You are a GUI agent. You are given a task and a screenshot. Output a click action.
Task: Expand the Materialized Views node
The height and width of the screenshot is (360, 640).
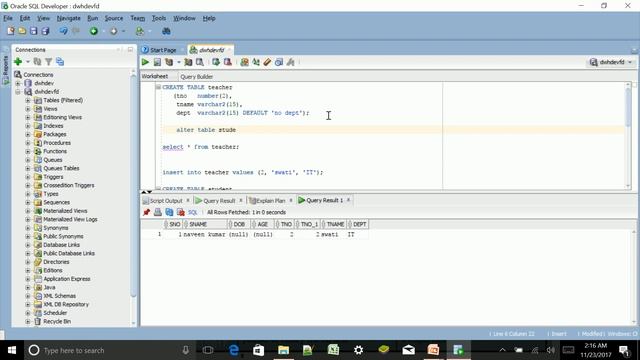click(28, 211)
